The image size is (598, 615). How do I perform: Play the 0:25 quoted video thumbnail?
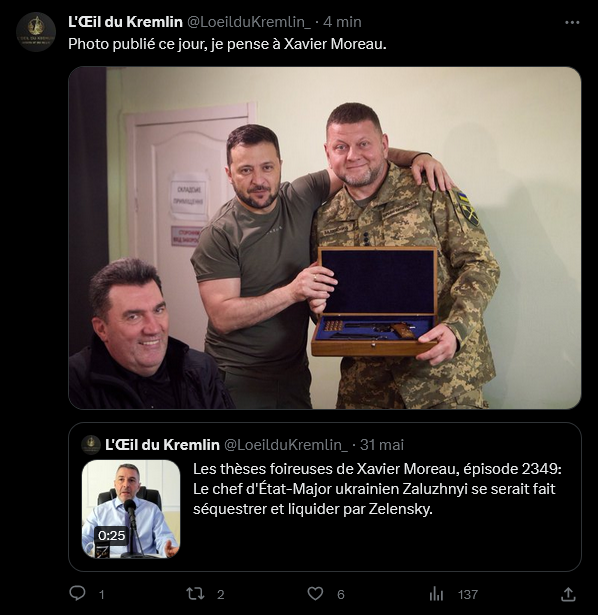coord(131,509)
